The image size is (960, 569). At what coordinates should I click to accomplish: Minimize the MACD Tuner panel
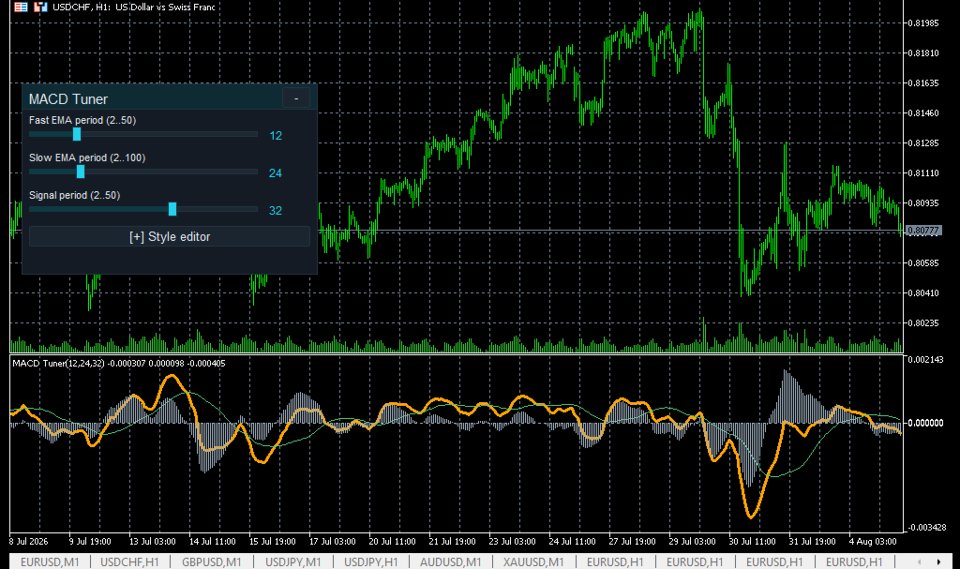(x=296, y=99)
